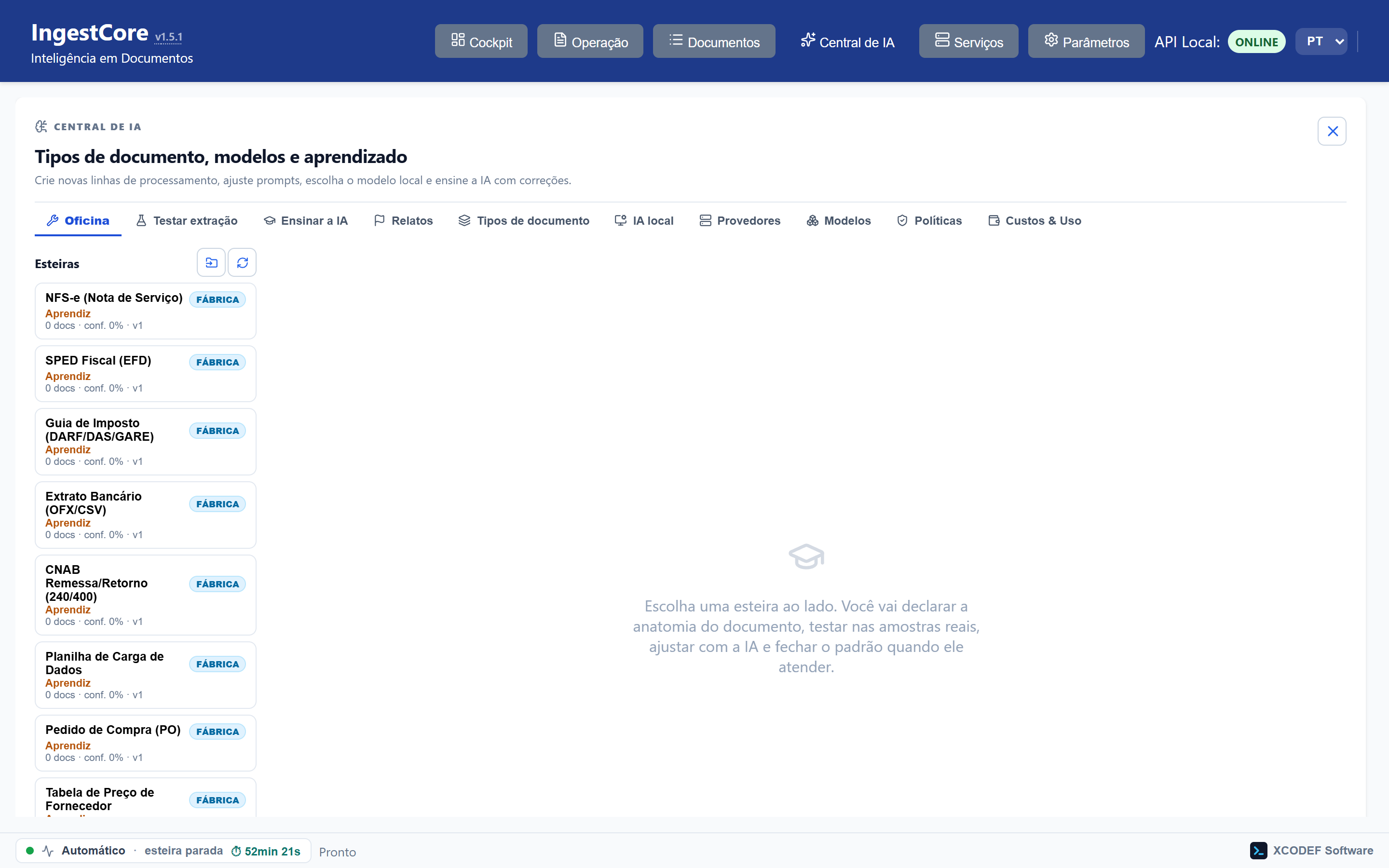Click the flag icon beside Relatos
This screenshot has height=868, width=1389.
380,220
